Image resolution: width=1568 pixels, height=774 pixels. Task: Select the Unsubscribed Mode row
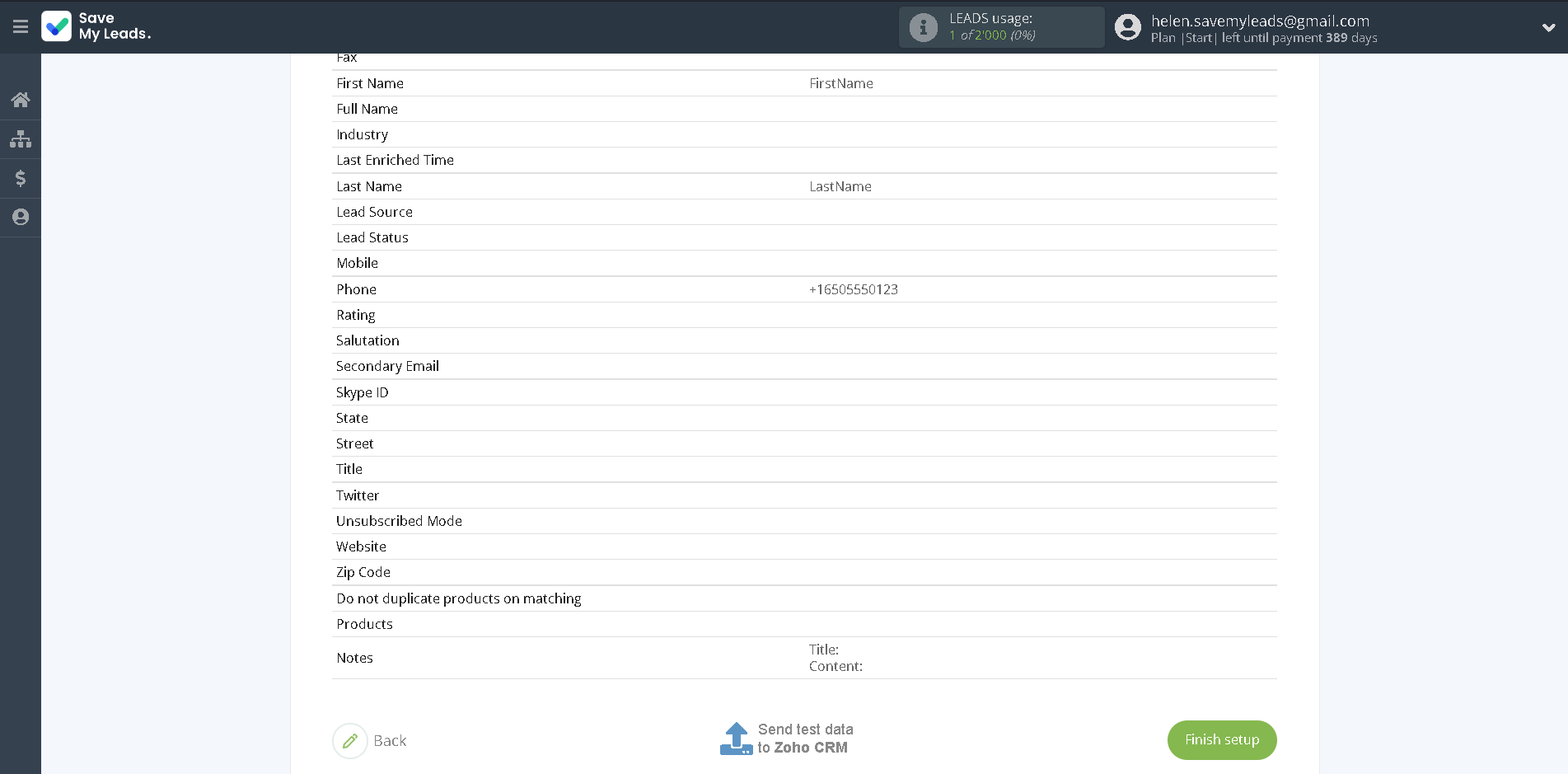804,521
